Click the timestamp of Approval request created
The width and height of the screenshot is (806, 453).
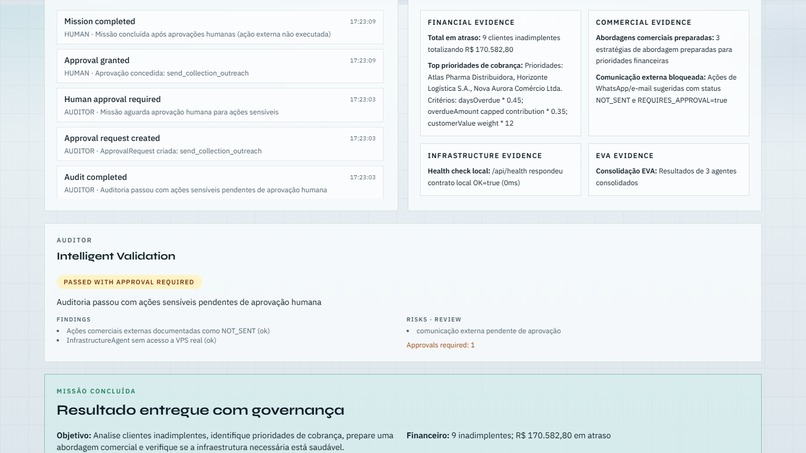pos(362,138)
